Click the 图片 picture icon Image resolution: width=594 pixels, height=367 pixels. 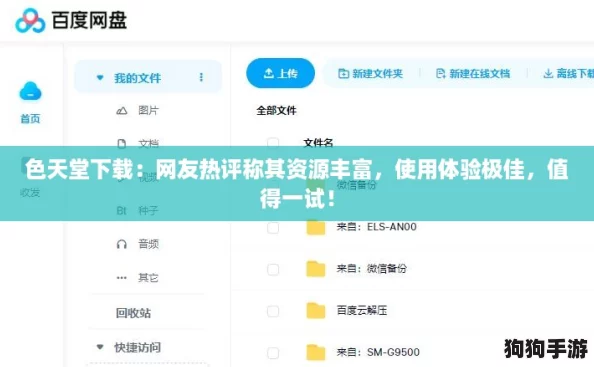pos(122,111)
